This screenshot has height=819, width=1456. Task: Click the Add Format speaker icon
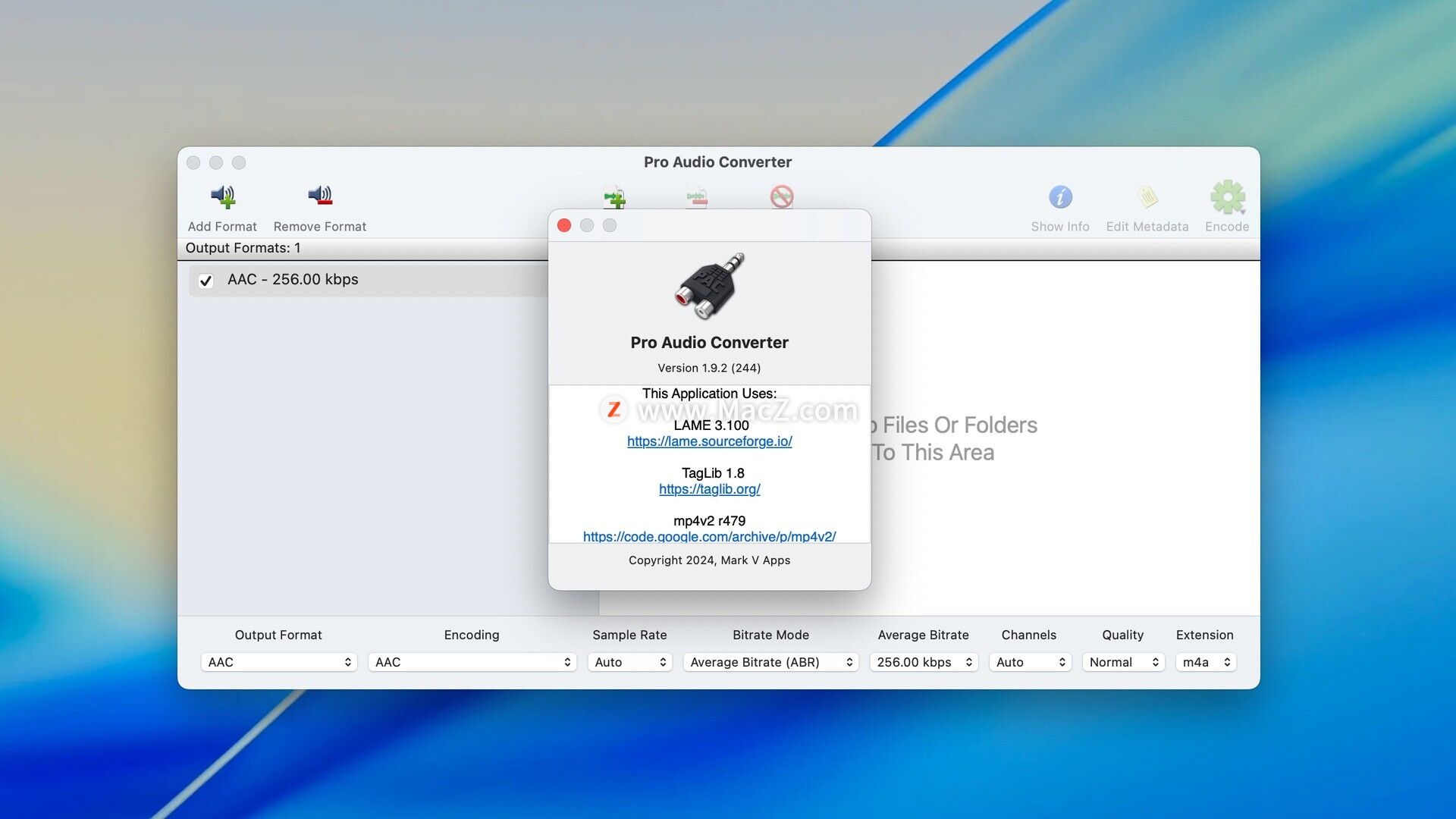[223, 196]
